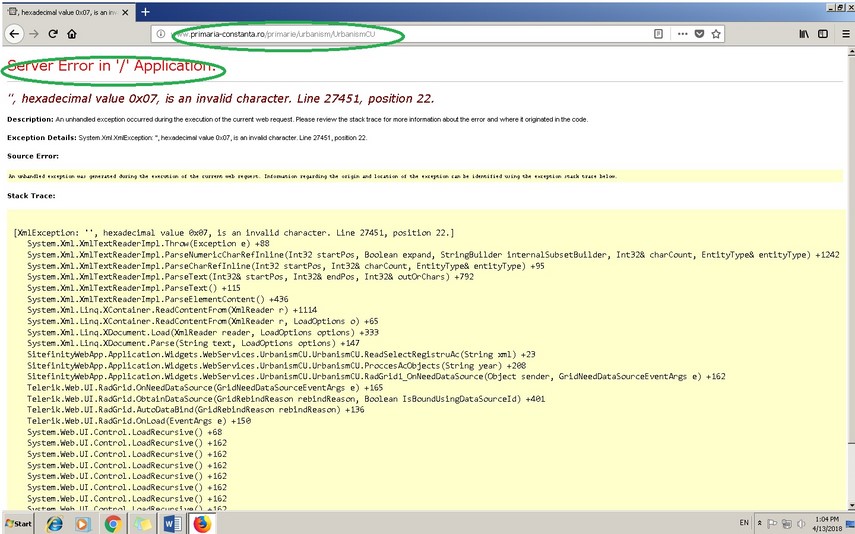
Task: Click the URL address bar field
Action: click(400, 33)
